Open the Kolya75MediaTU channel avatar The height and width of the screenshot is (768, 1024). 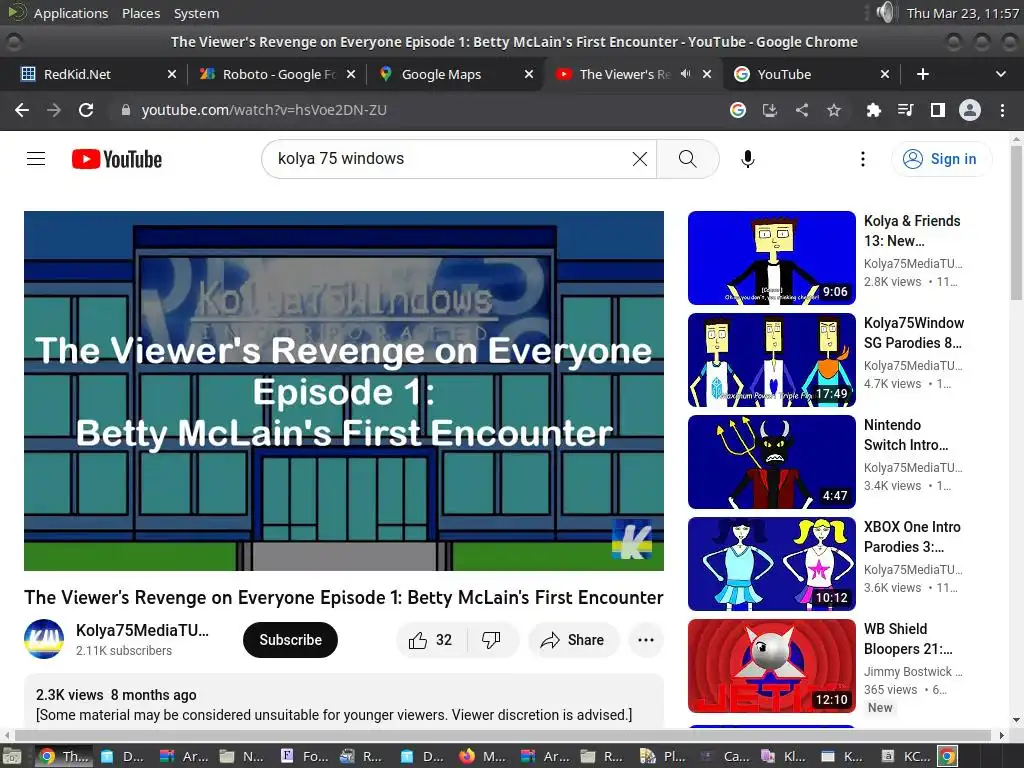click(x=44, y=639)
